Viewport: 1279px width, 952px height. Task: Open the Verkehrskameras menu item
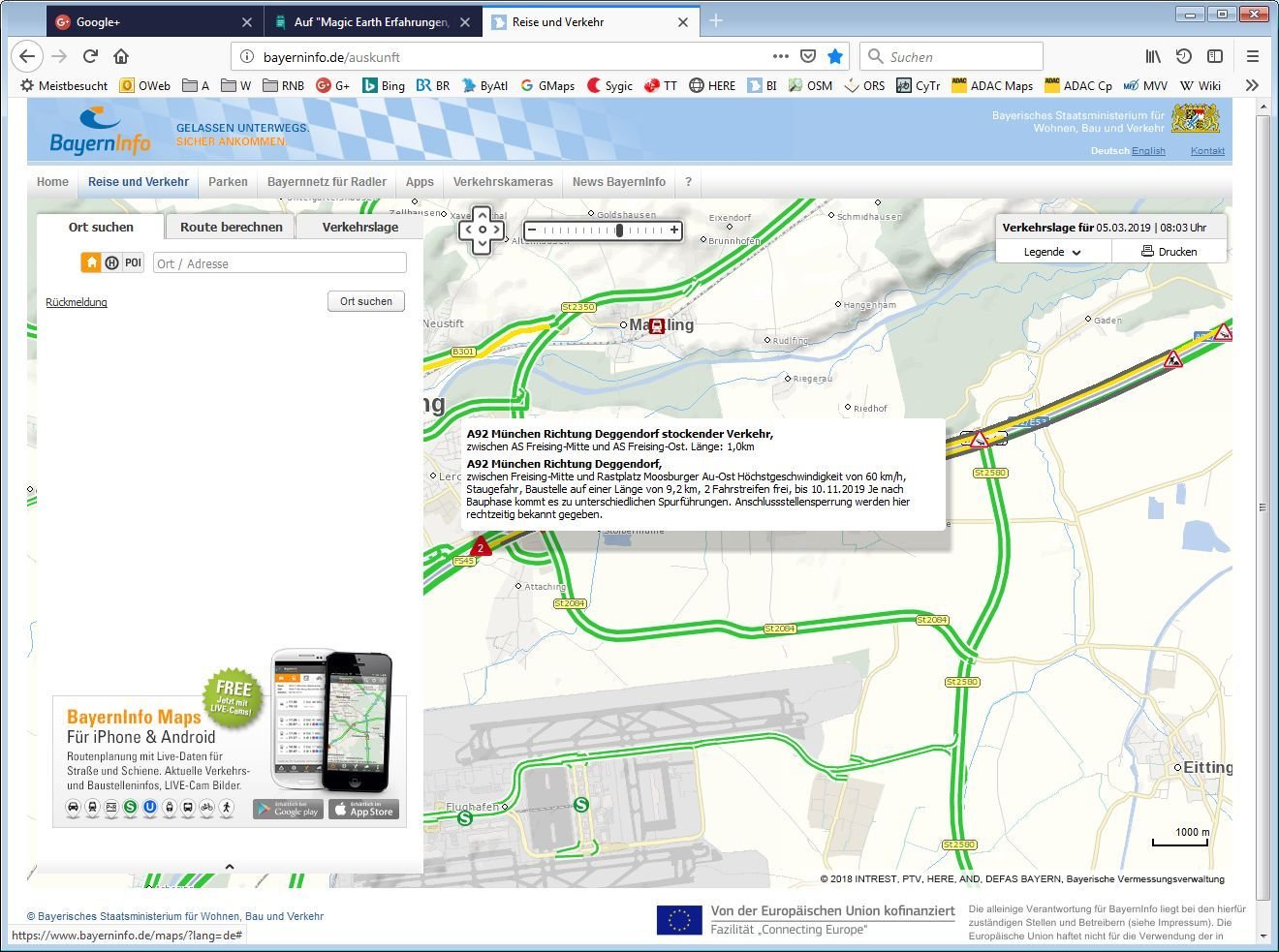pyautogui.click(x=503, y=182)
